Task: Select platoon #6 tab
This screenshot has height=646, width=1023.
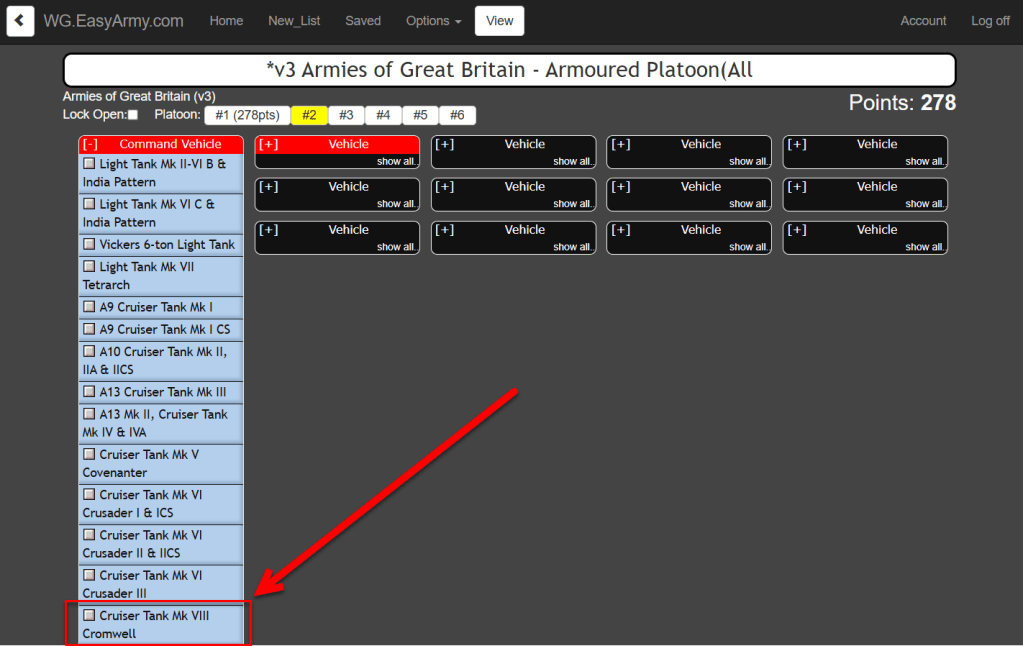Action: point(457,115)
